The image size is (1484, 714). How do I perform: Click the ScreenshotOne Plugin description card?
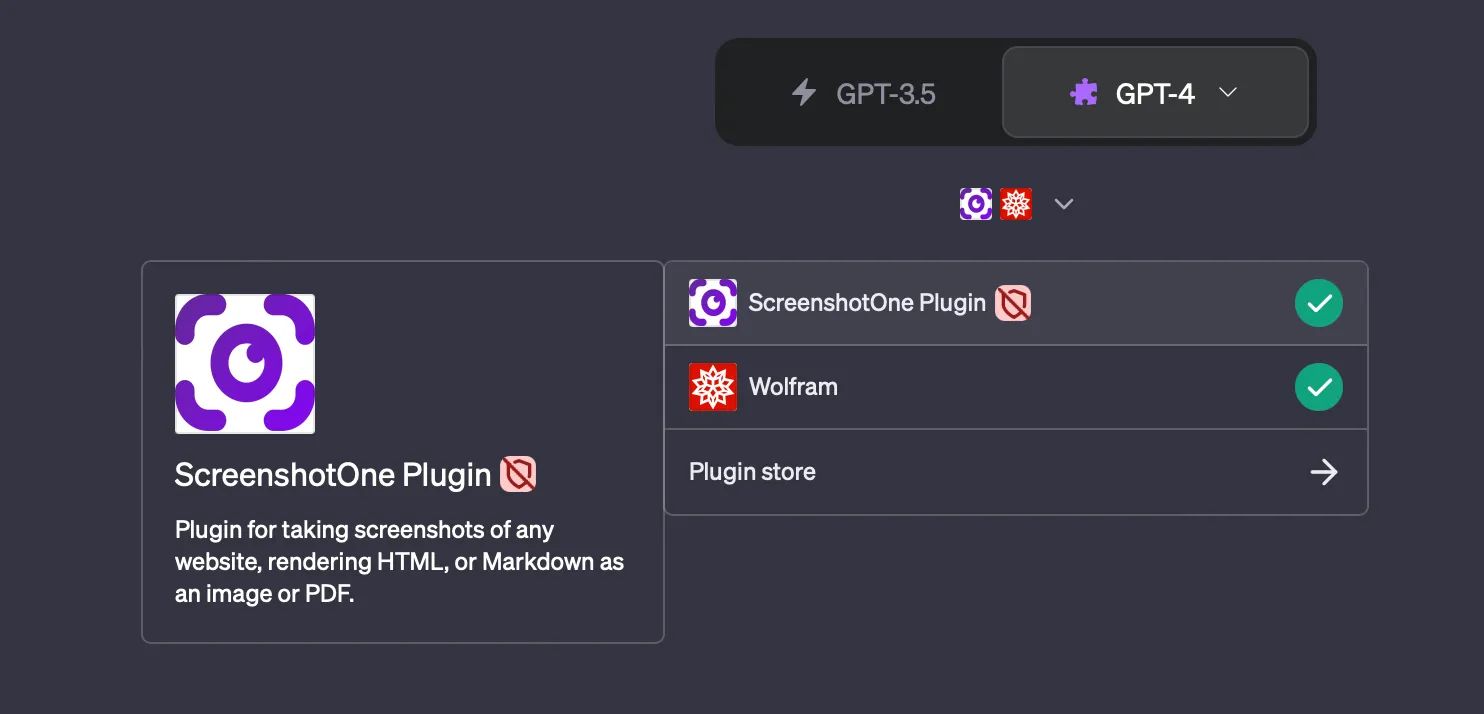click(402, 450)
